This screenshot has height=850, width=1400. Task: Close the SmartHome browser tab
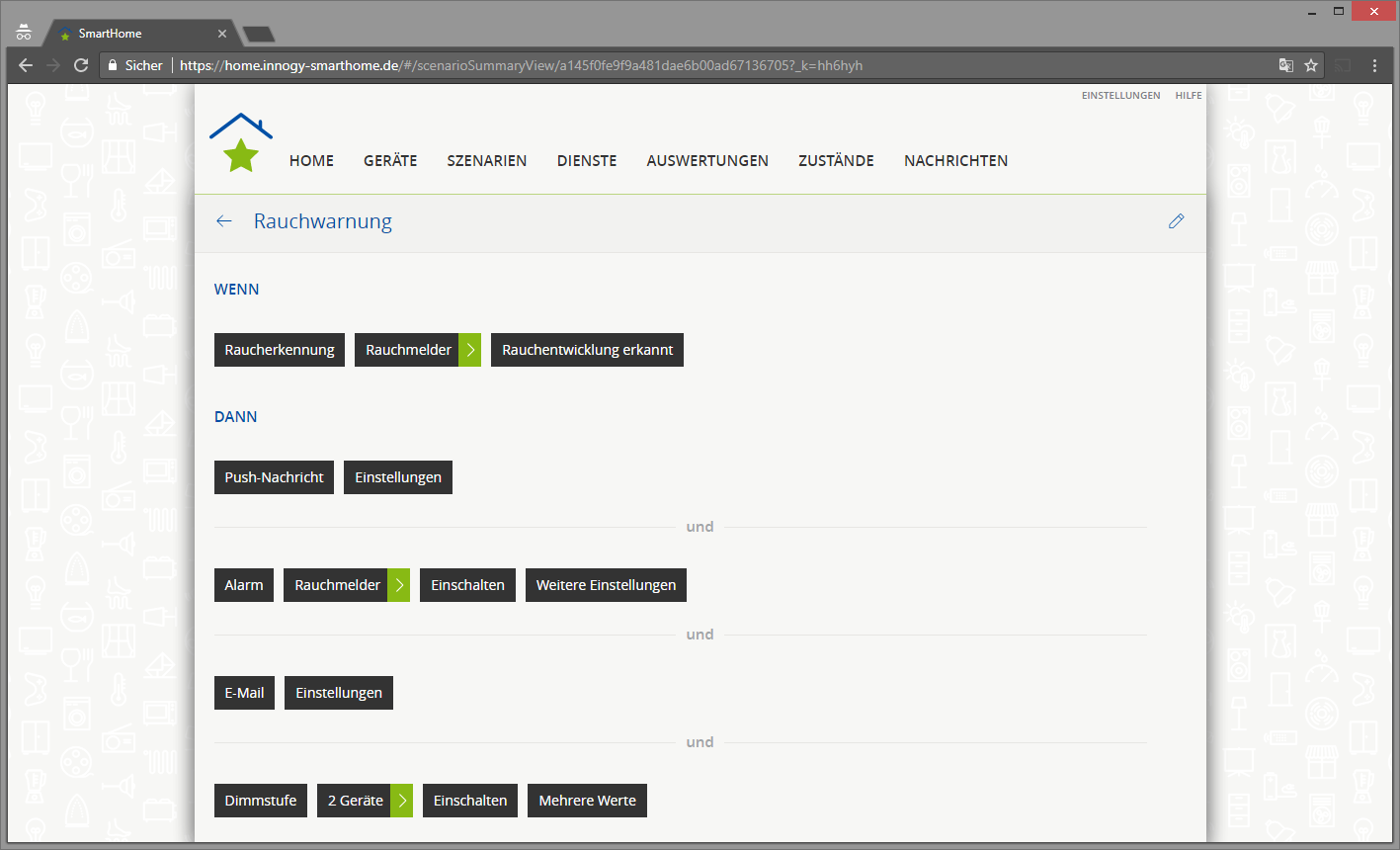tap(222, 34)
